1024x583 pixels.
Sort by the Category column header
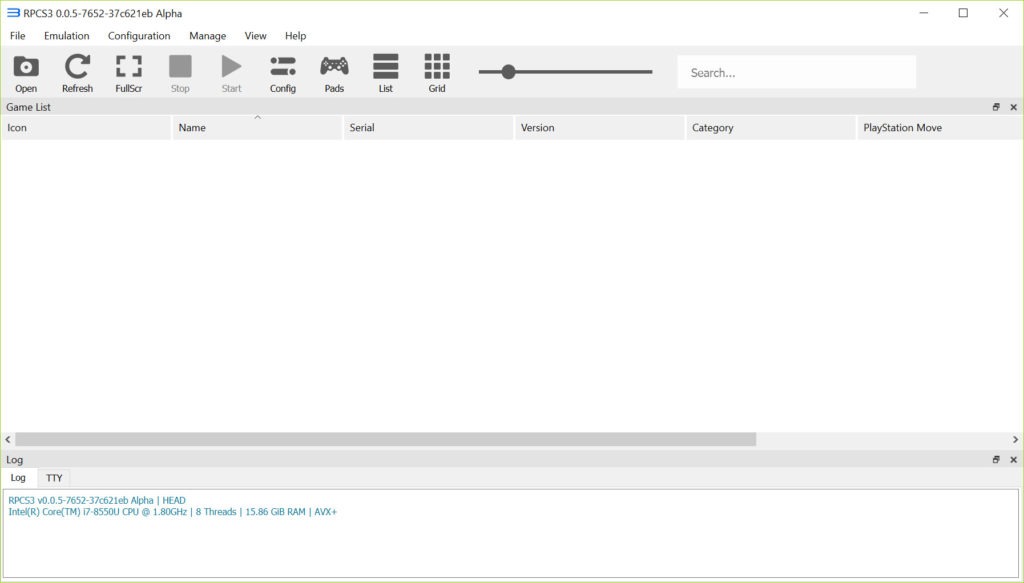(x=771, y=127)
